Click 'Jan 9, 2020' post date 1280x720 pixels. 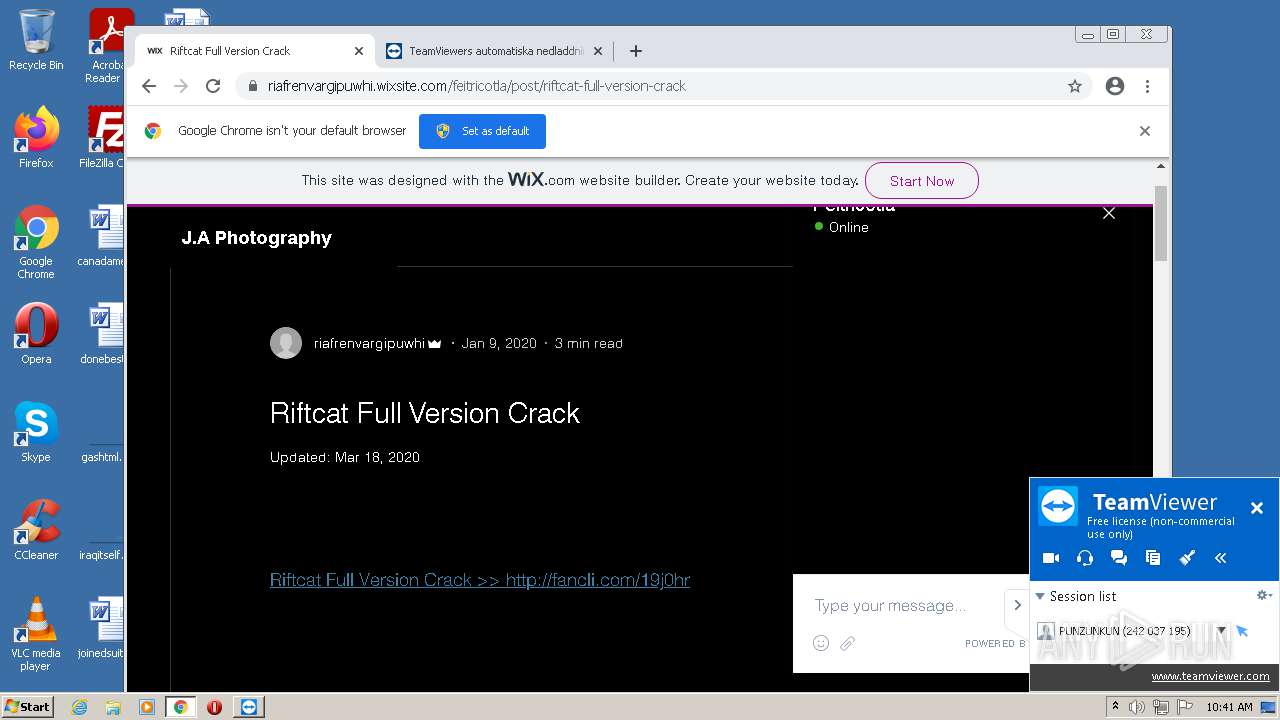click(x=499, y=343)
